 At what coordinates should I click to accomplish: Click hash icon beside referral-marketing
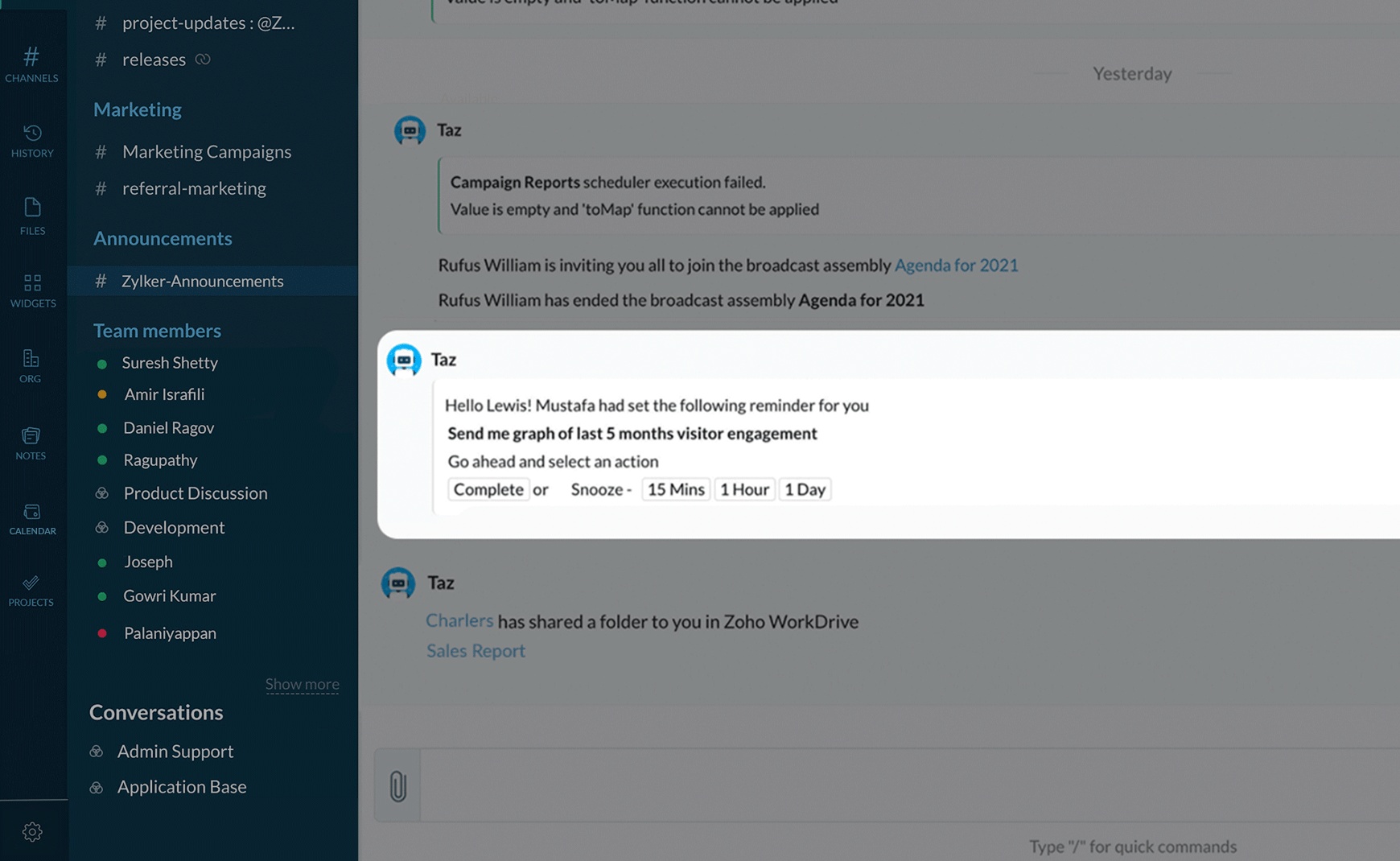click(x=101, y=188)
